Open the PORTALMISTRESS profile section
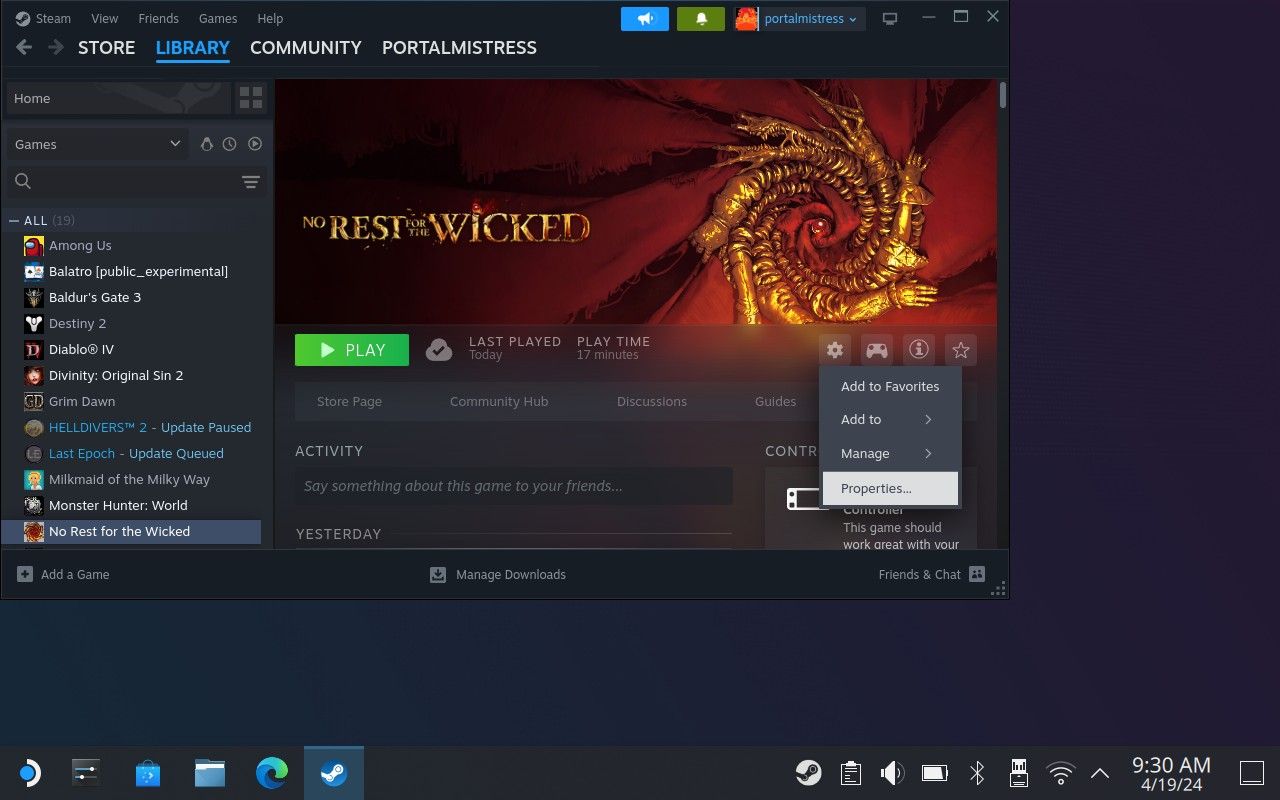This screenshot has width=1280, height=800. (459, 48)
